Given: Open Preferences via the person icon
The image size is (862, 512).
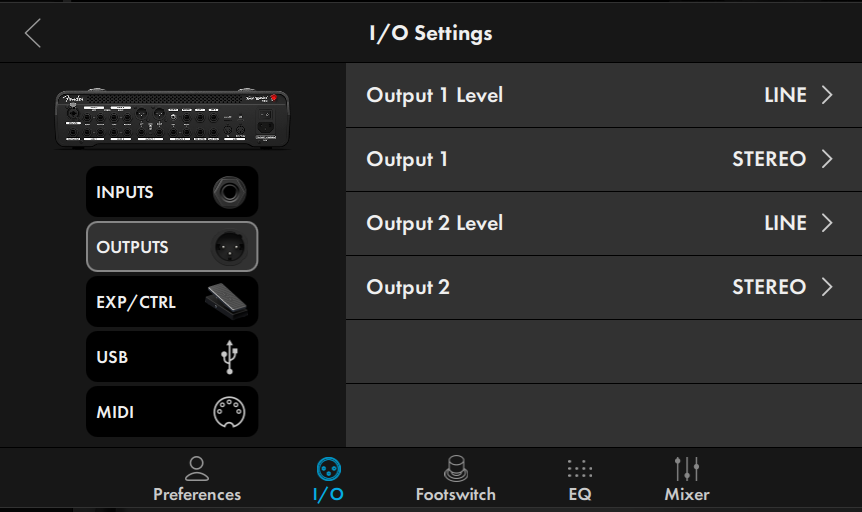Looking at the screenshot, I should (x=197, y=469).
